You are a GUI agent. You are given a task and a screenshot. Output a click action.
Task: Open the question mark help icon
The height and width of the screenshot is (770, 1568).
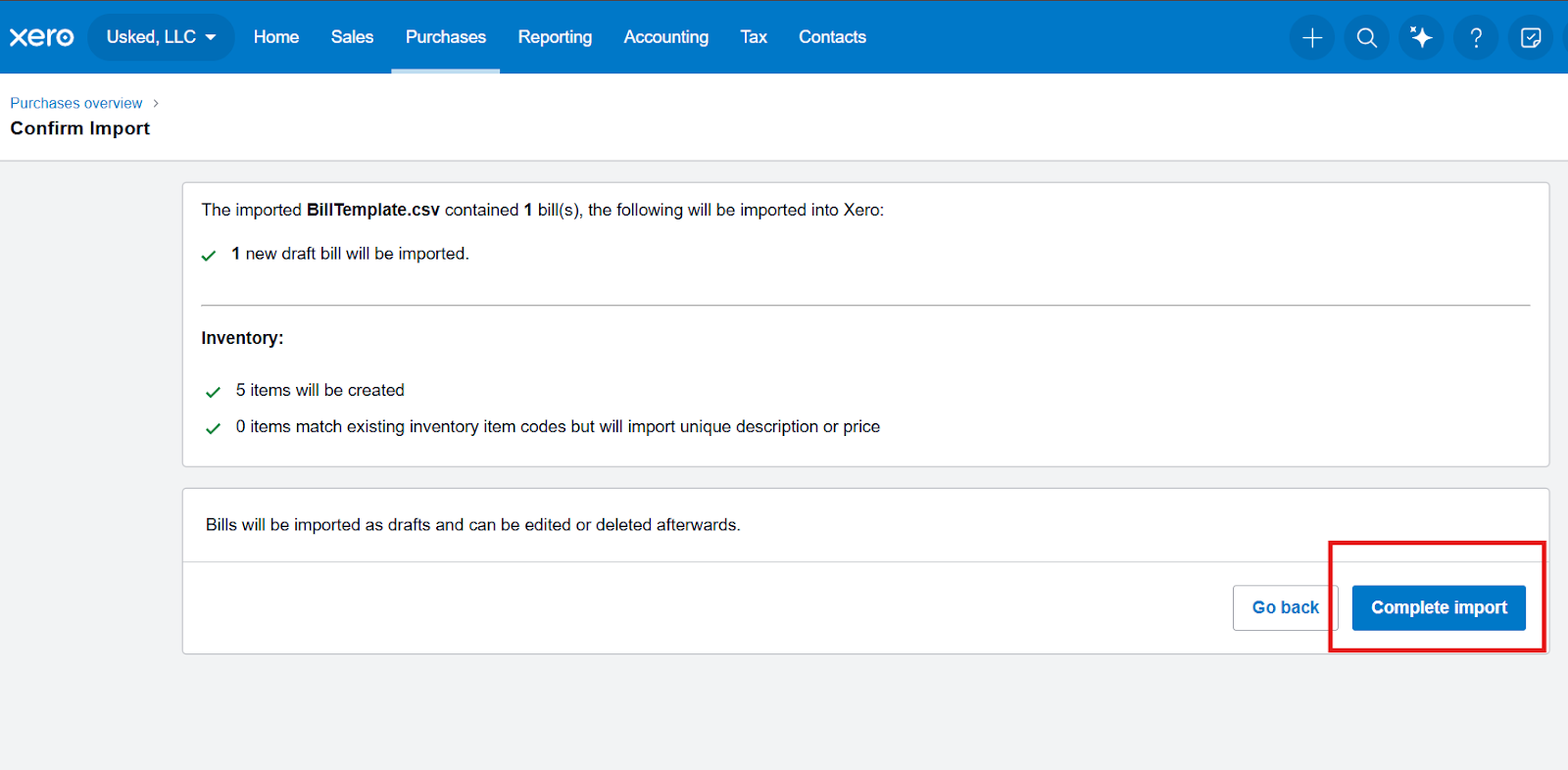pyautogui.click(x=1476, y=38)
